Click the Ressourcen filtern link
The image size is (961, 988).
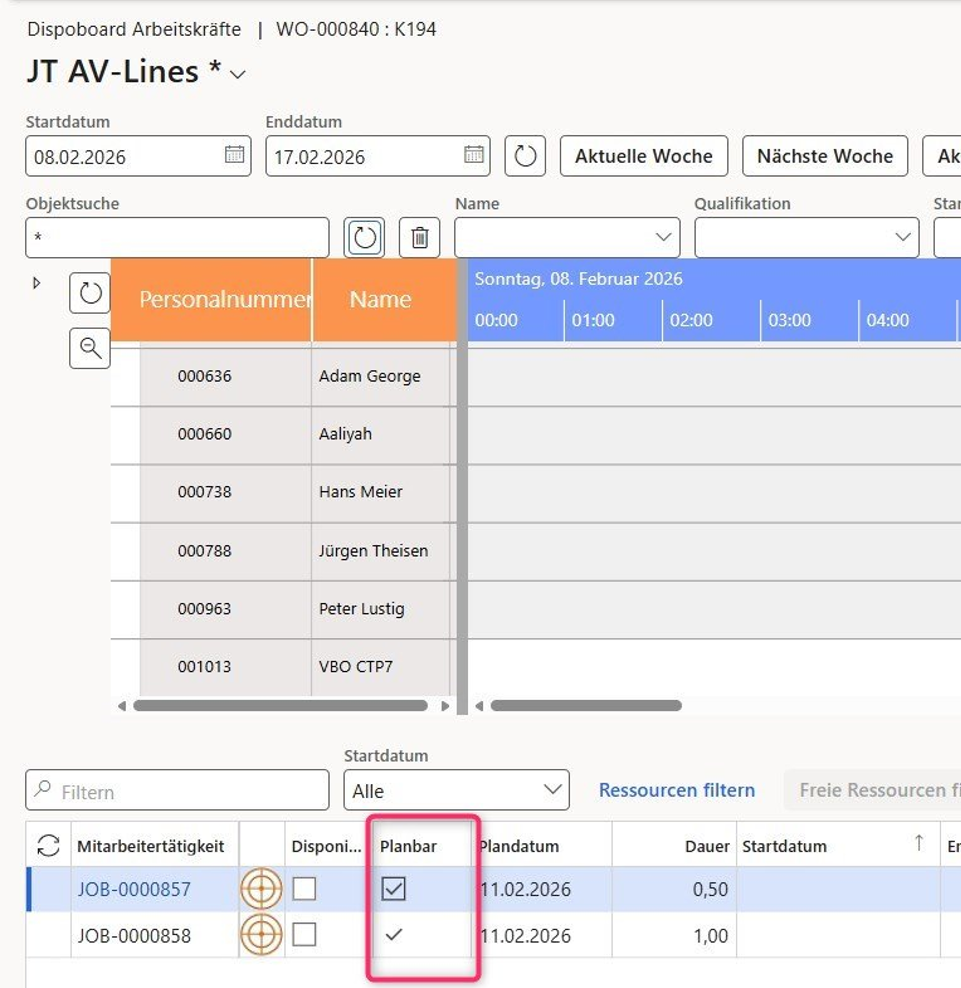point(676,790)
